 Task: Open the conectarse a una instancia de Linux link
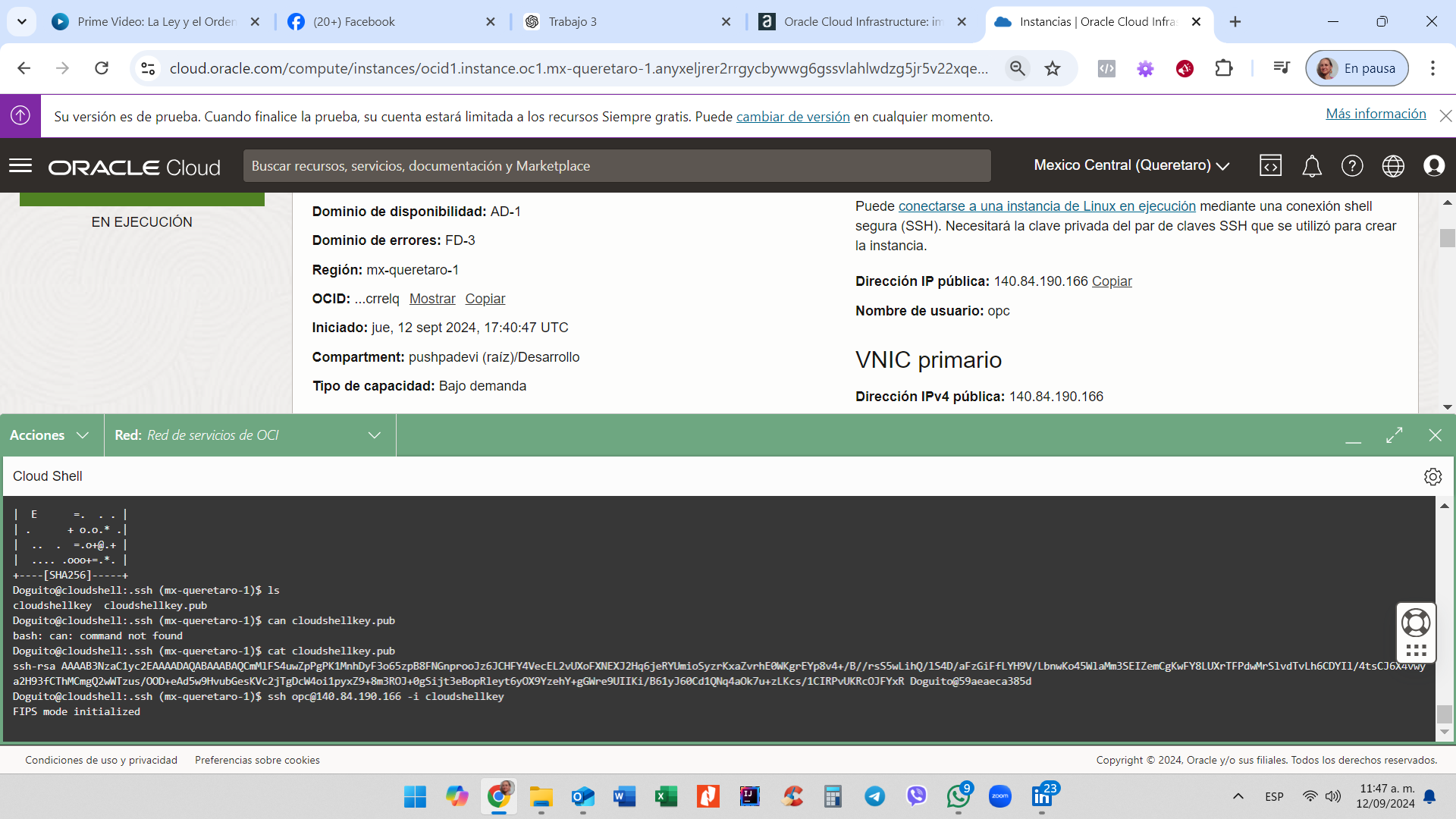[x=1046, y=206]
